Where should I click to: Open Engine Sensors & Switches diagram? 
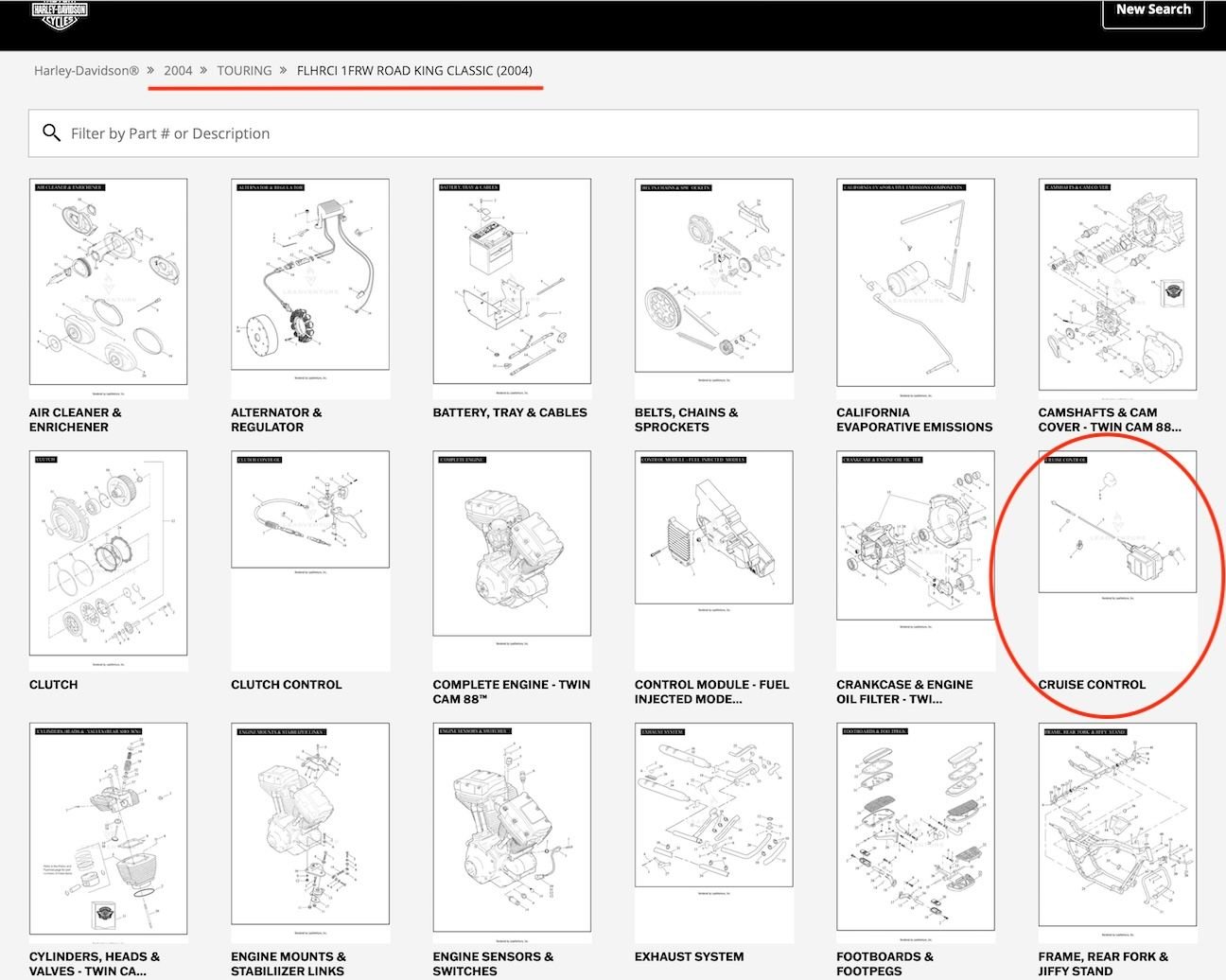(512, 824)
